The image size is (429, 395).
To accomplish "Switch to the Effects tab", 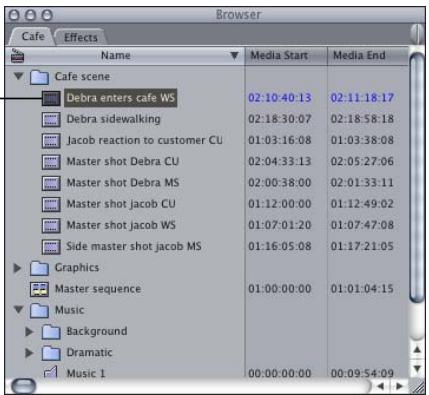I will click(x=81, y=37).
